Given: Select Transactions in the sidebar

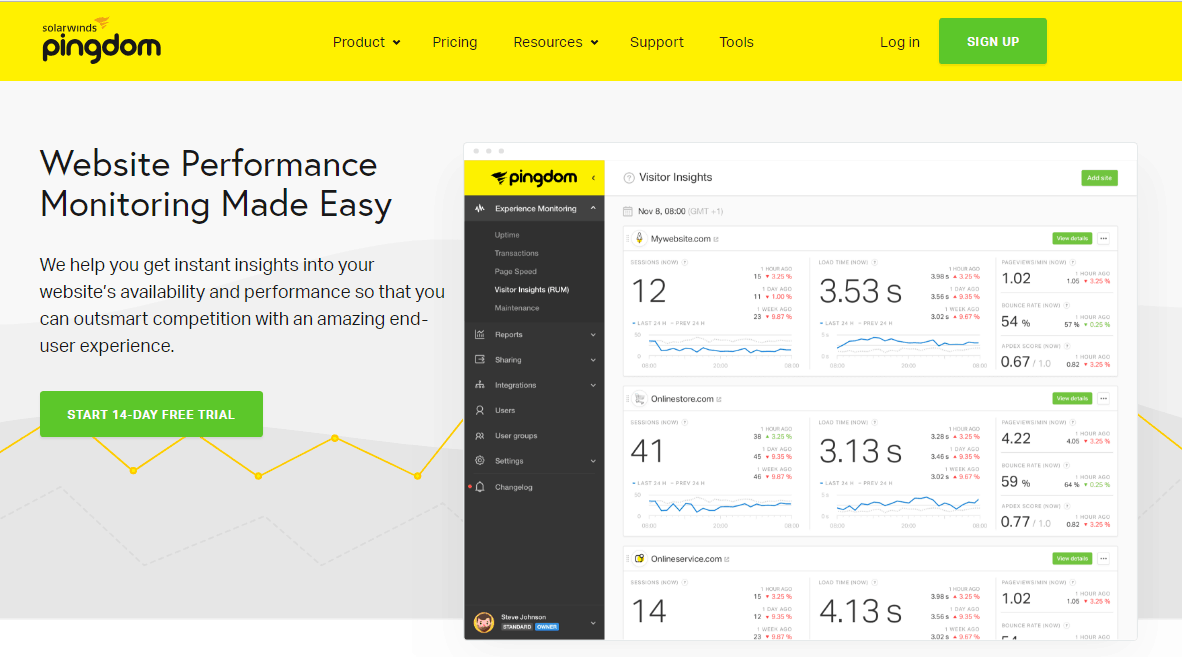Looking at the screenshot, I should click(x=516, y=253).
